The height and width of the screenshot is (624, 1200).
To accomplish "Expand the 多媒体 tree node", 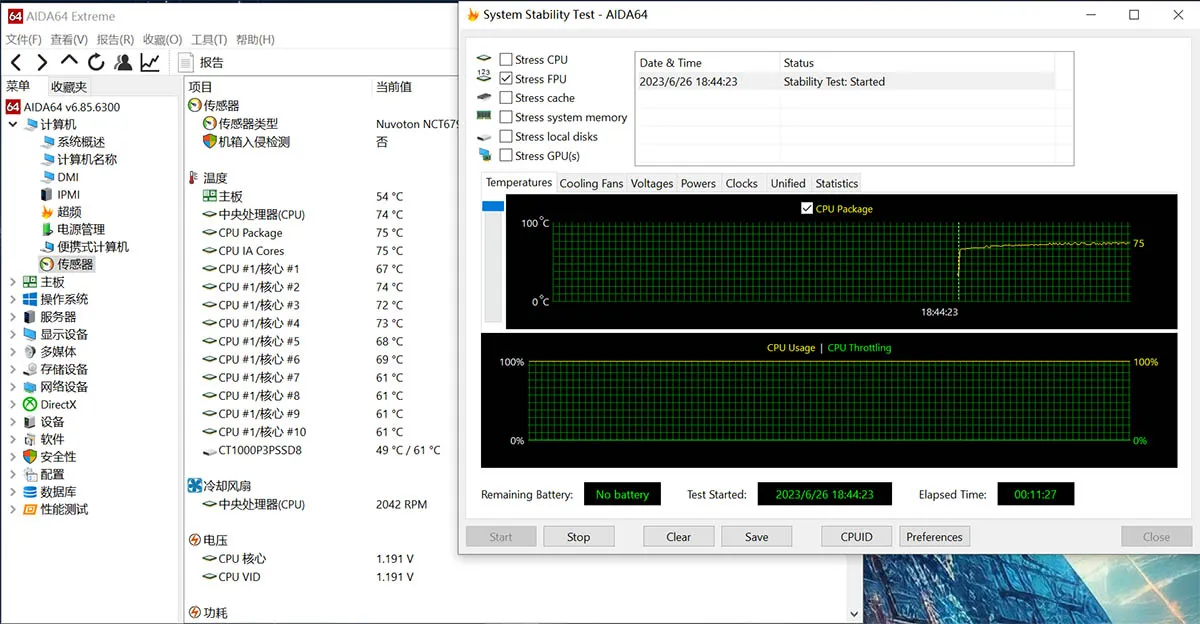I will pyautogui.click(x=12, y=352).
